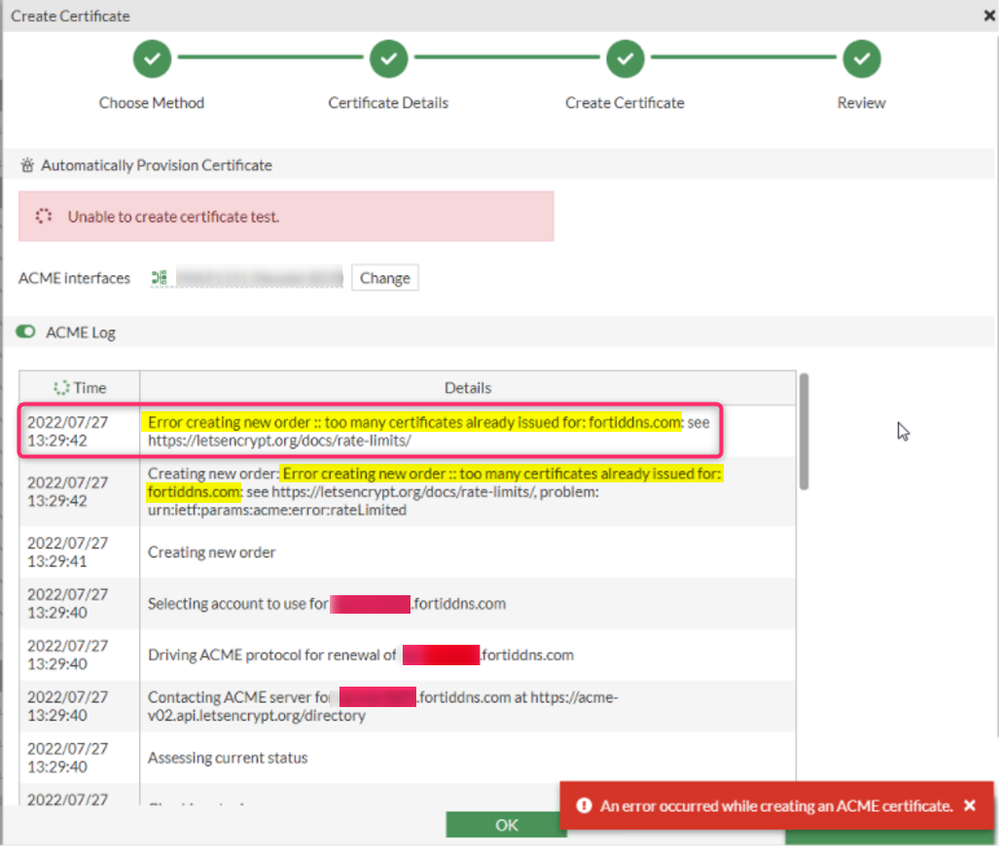Toggle the ACME Log switch off
The width and height of the screenshot is (999, 847).
[x=25, y=331]
